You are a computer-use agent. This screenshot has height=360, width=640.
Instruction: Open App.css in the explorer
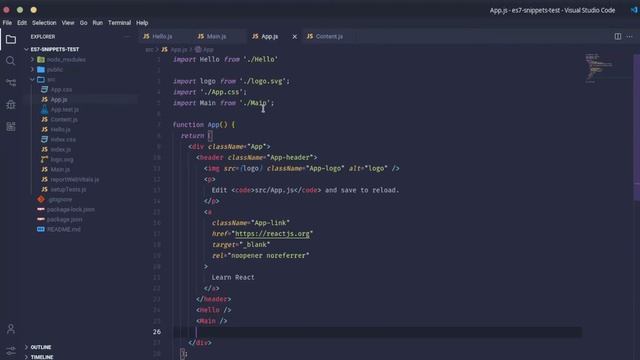click(x=61, y=89)
